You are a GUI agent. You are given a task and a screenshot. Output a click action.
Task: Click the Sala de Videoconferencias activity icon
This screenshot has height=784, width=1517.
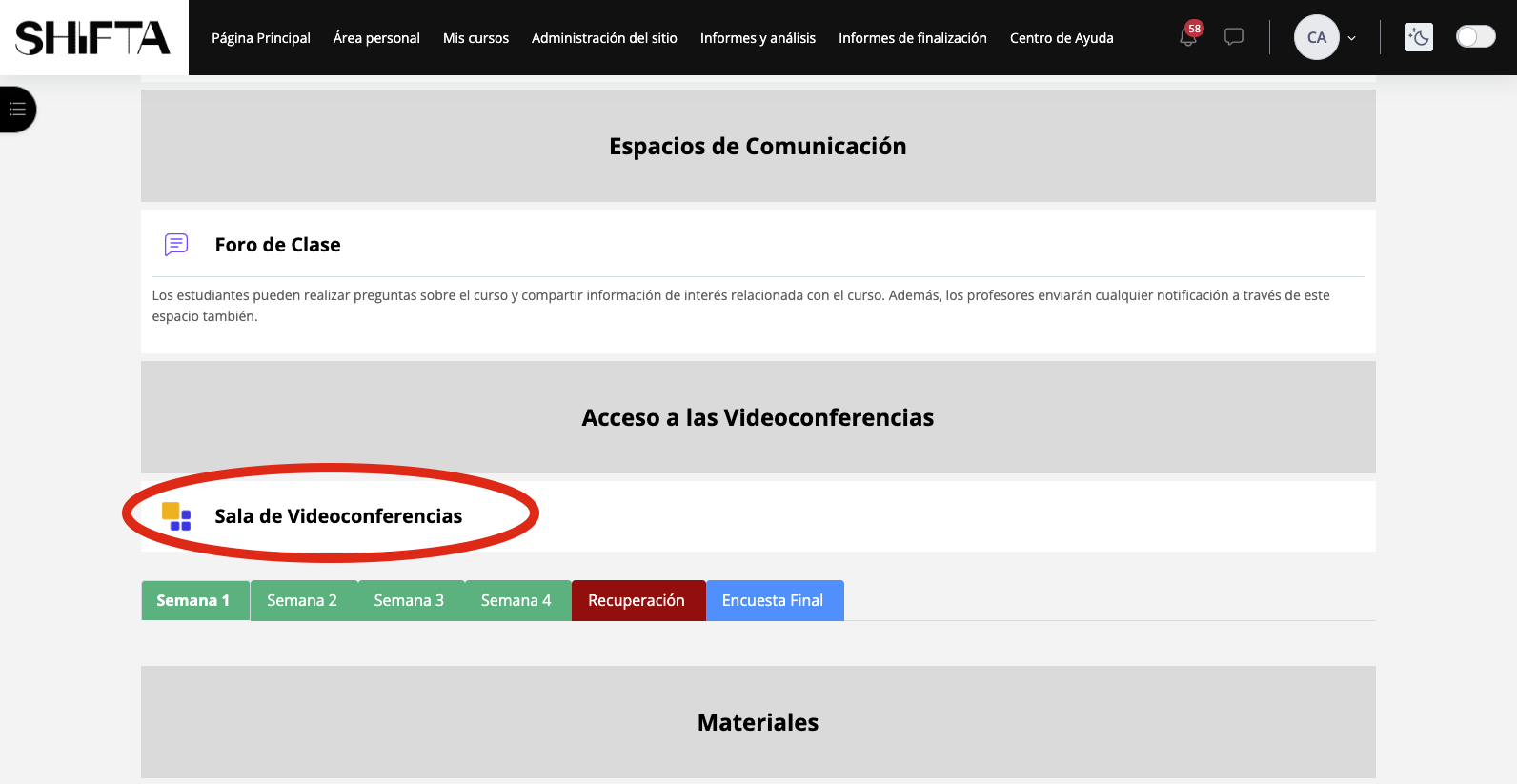coord(176,516)
